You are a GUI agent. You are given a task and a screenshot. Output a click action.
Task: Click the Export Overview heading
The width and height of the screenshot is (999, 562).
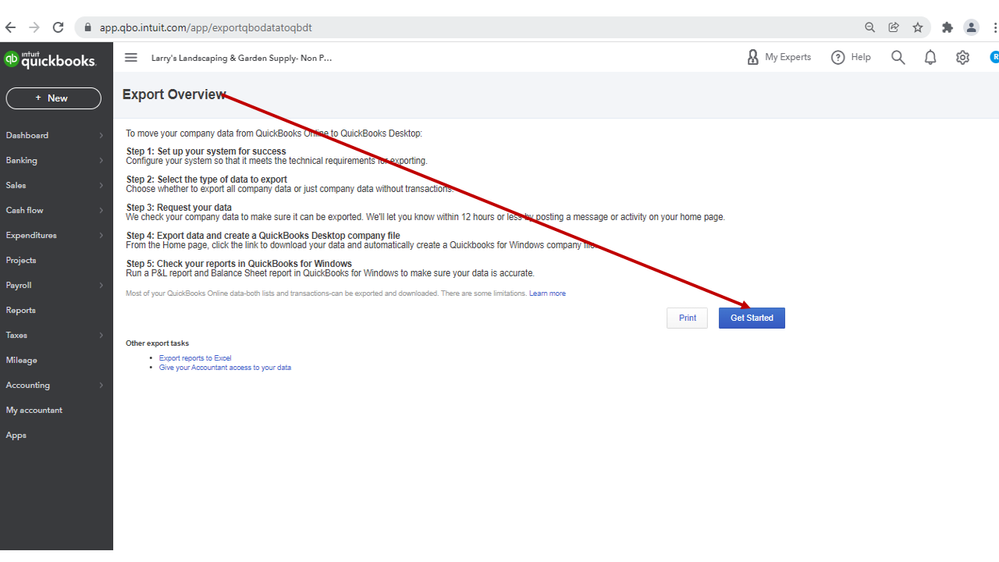(174, 94)
